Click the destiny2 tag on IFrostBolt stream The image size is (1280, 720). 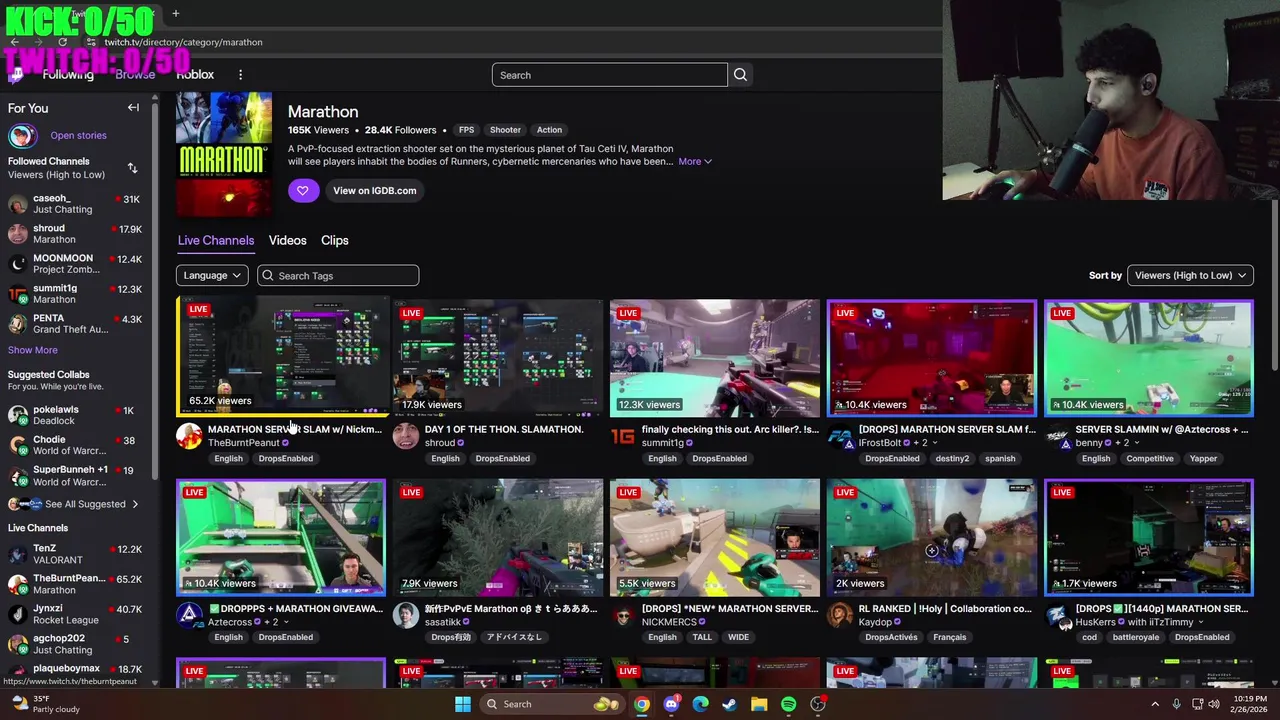[952, 458]
